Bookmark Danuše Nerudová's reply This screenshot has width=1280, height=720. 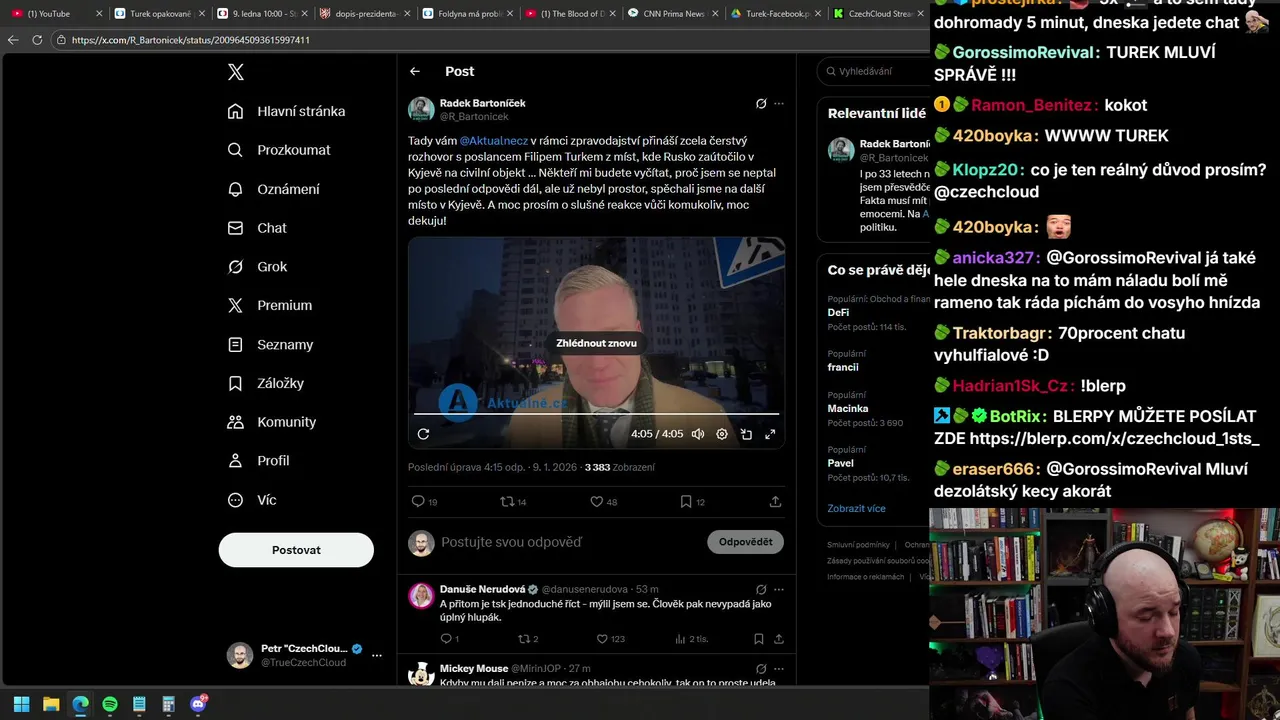point(759,639)
